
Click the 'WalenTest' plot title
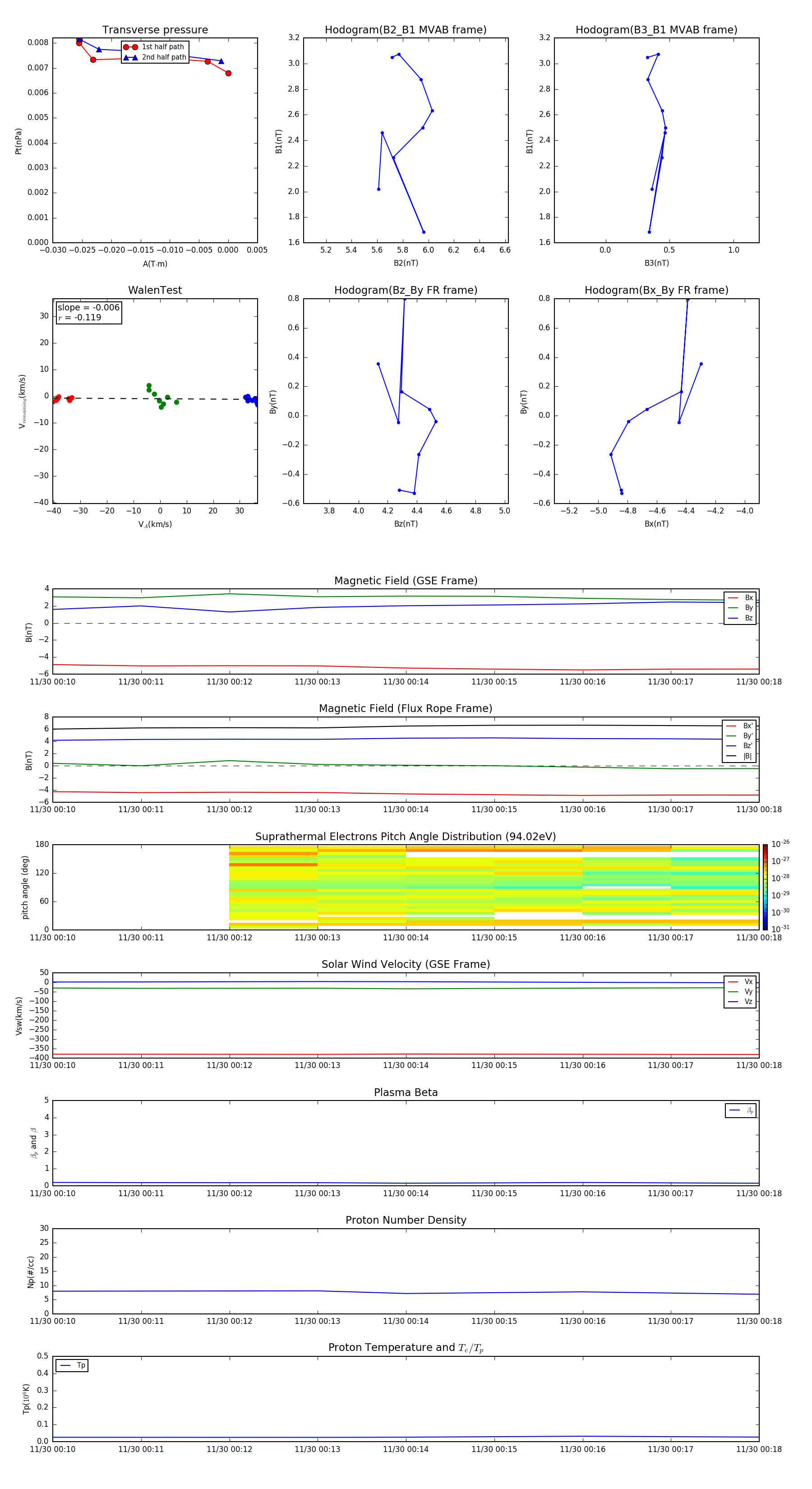[155, 290]
